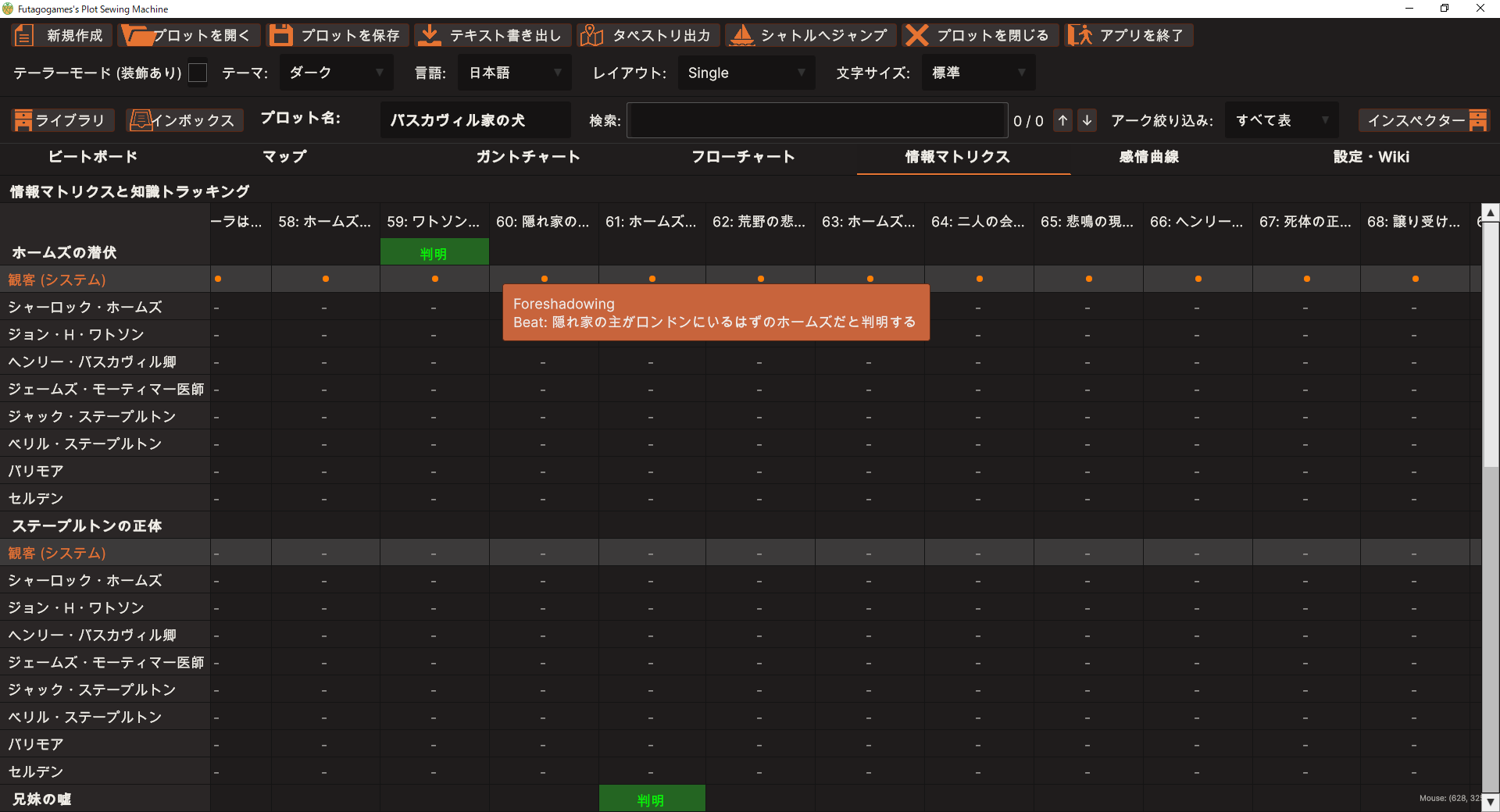Switch to the ガントチャート tab

click(x=528, y=157)
